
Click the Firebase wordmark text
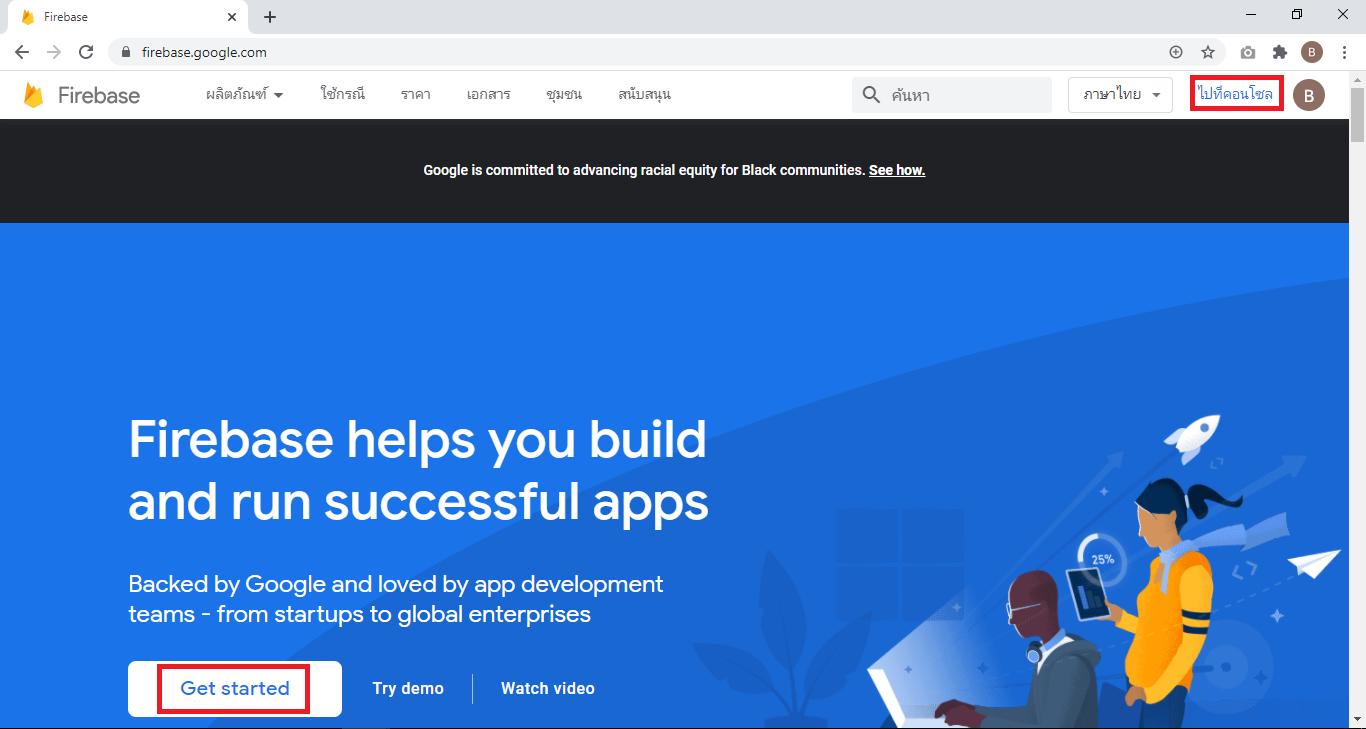coord(99,95)
